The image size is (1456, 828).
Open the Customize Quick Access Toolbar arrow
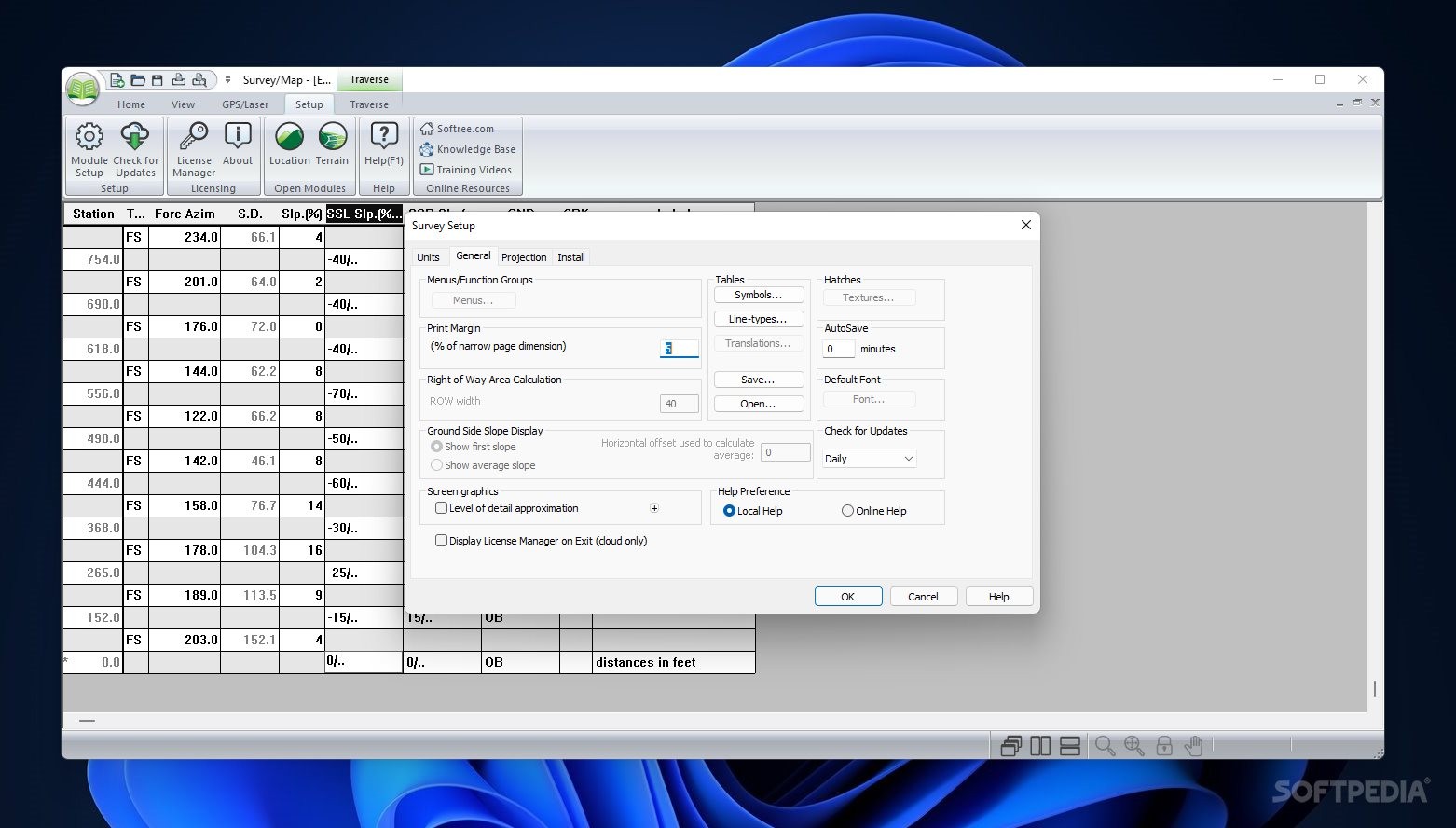coord(227,80)
